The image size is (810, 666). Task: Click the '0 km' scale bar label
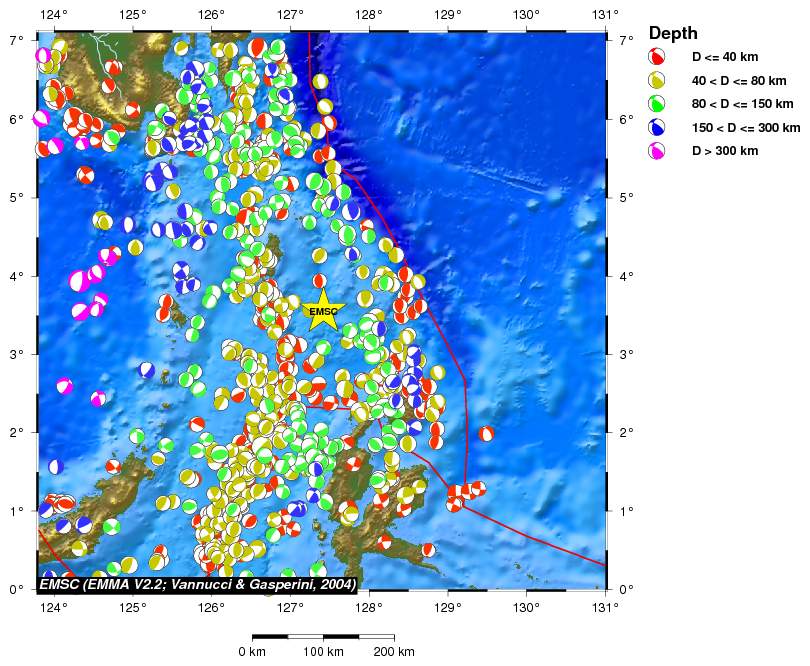252,652
